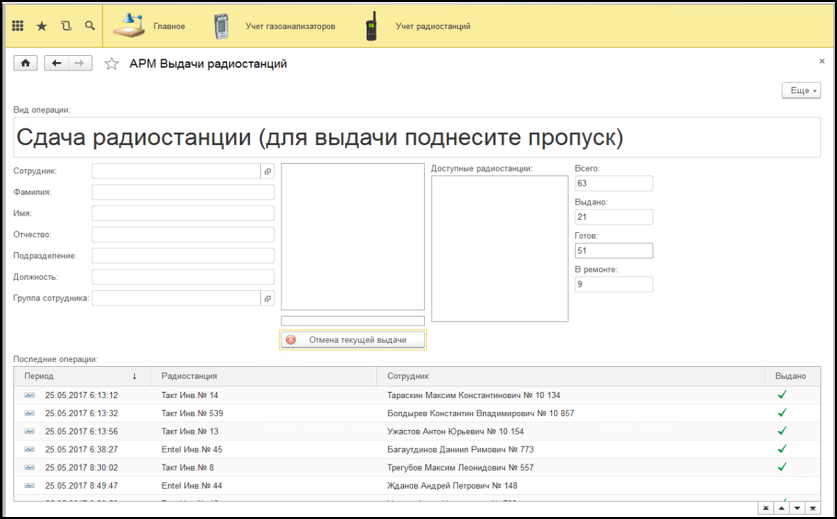Click the gas analyzer device icon
This screenshot has height=519, width=837.
pos(221,26)
